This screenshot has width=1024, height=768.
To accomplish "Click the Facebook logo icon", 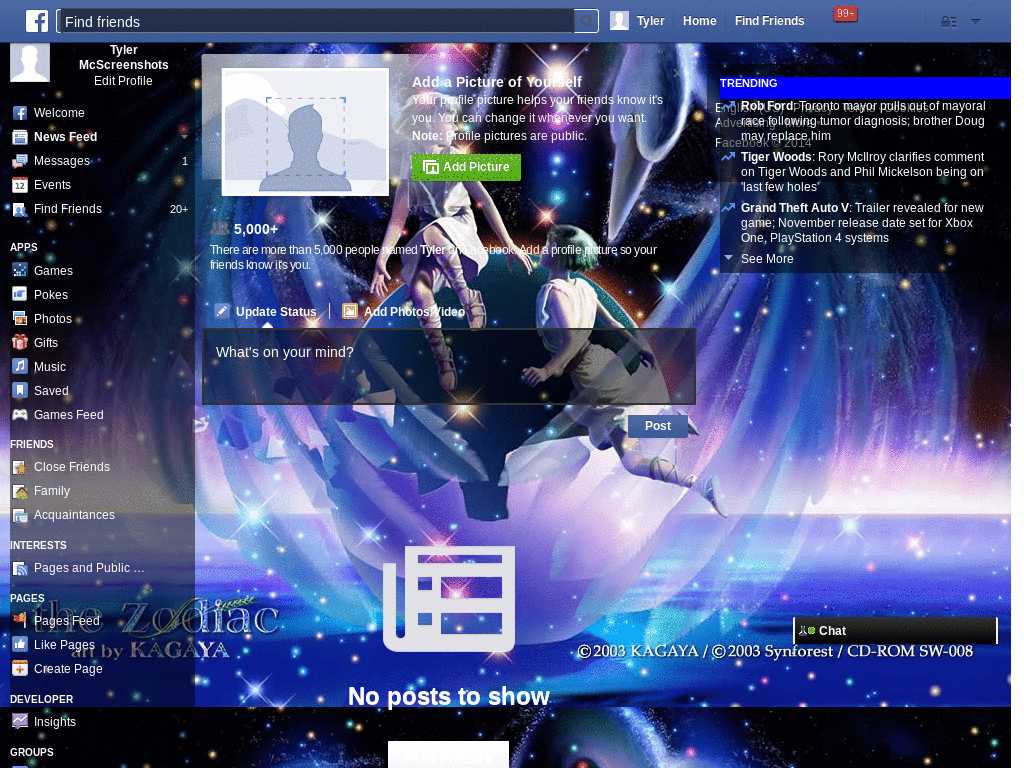I will (37, 21).
